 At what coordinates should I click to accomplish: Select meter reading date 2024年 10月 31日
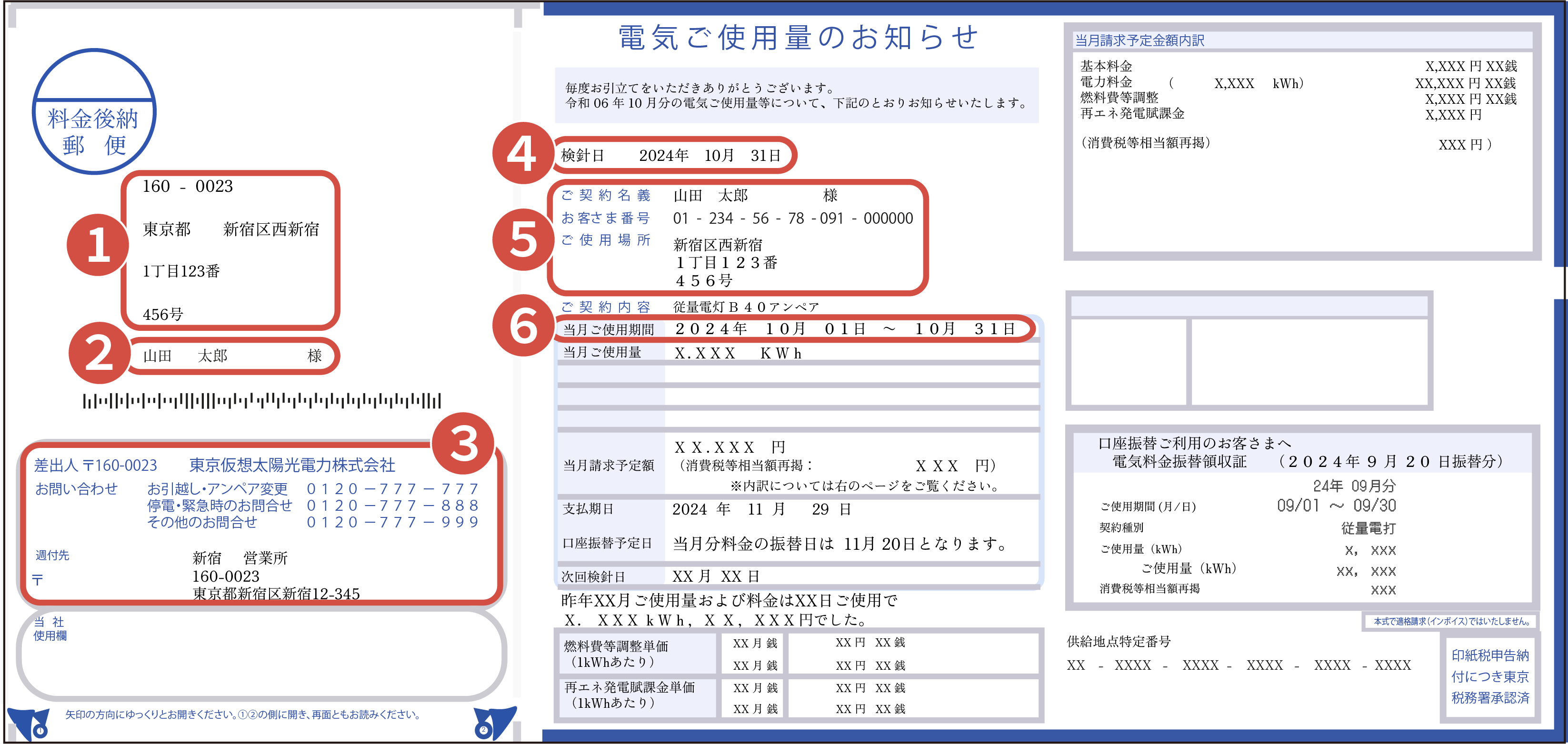[710, 155]
